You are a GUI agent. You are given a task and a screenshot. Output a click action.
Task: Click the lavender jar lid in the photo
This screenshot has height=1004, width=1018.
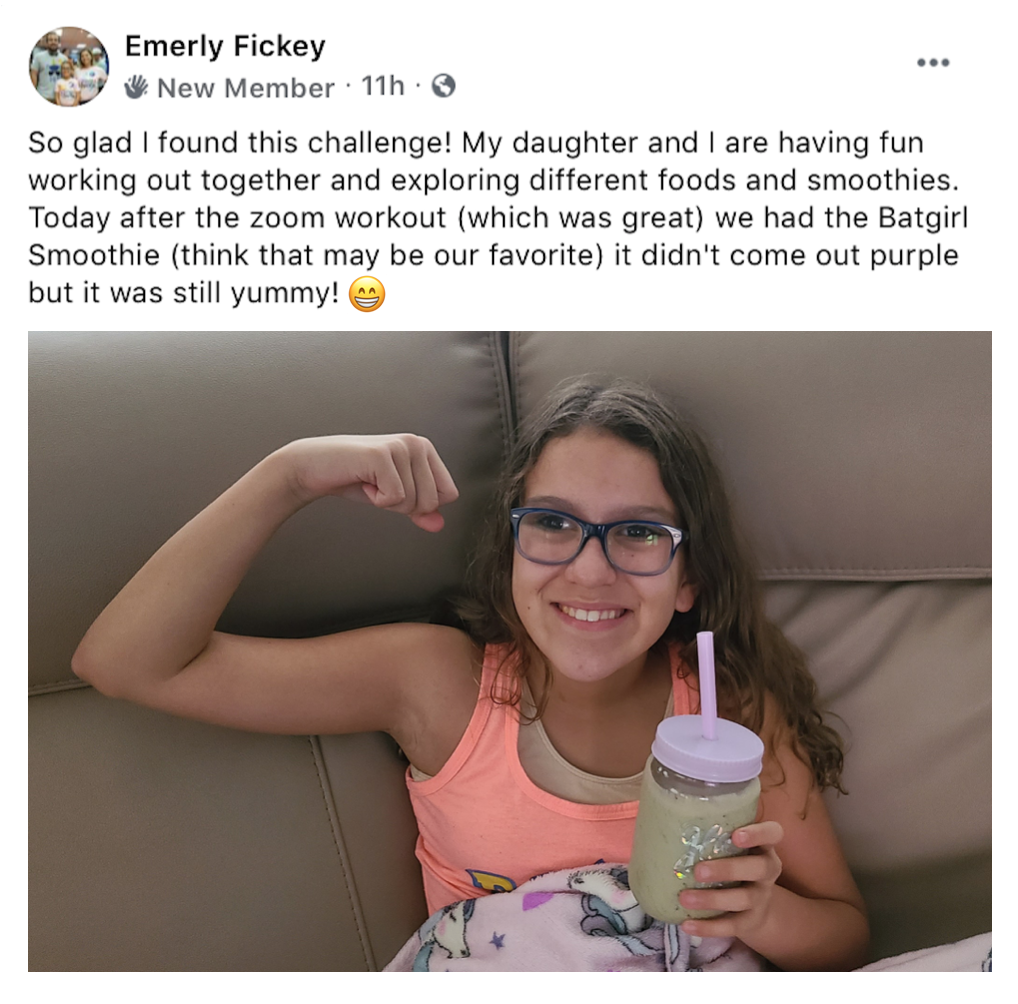click(708, 749)
